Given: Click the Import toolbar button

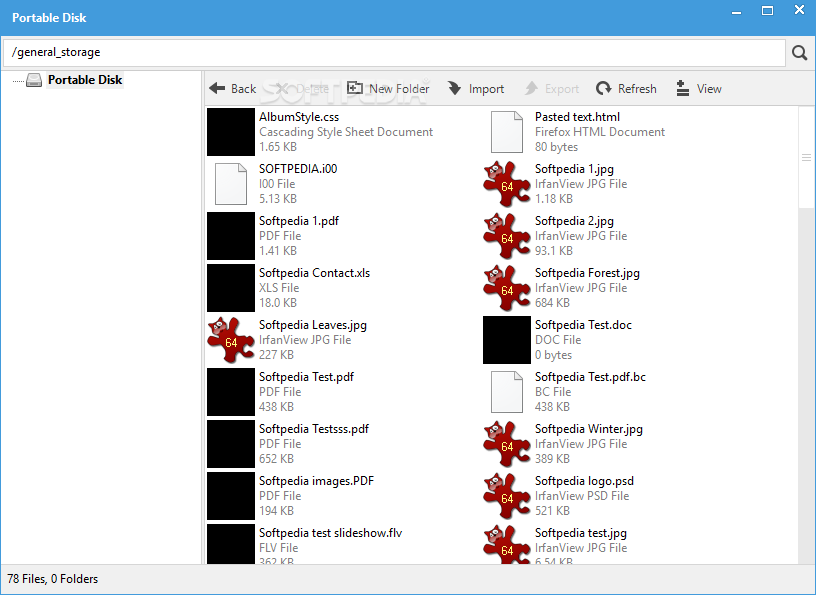Looking at the screenshot, I should coord(476,88).
